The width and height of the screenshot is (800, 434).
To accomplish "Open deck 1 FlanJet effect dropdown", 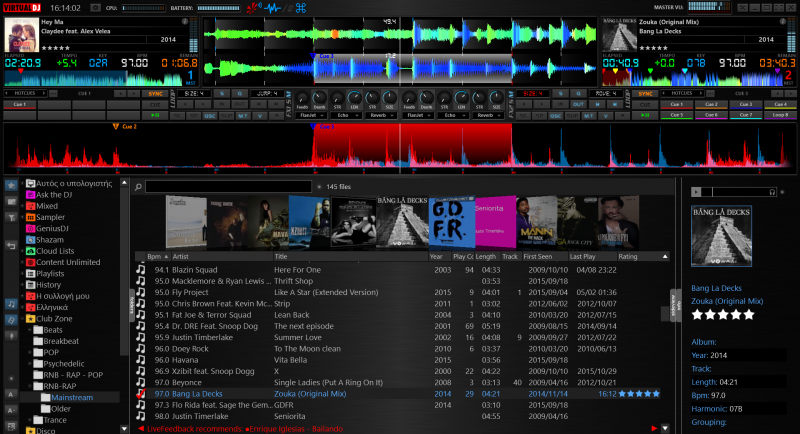I will click(x=311, y=116).
